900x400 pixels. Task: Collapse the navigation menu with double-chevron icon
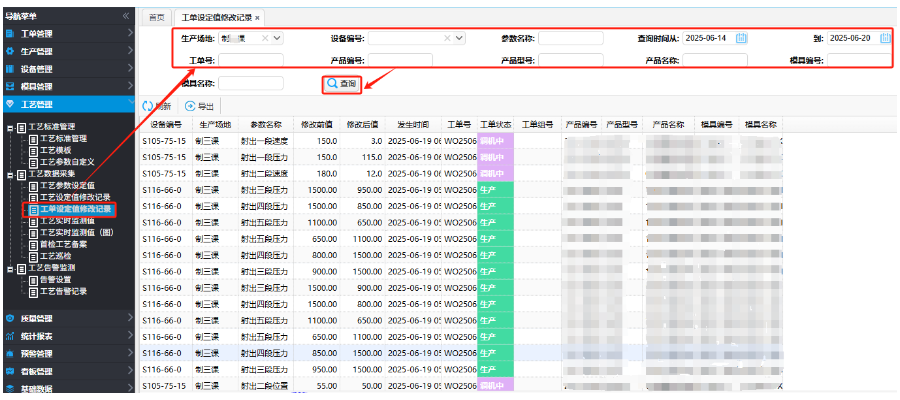pos(126,16)
